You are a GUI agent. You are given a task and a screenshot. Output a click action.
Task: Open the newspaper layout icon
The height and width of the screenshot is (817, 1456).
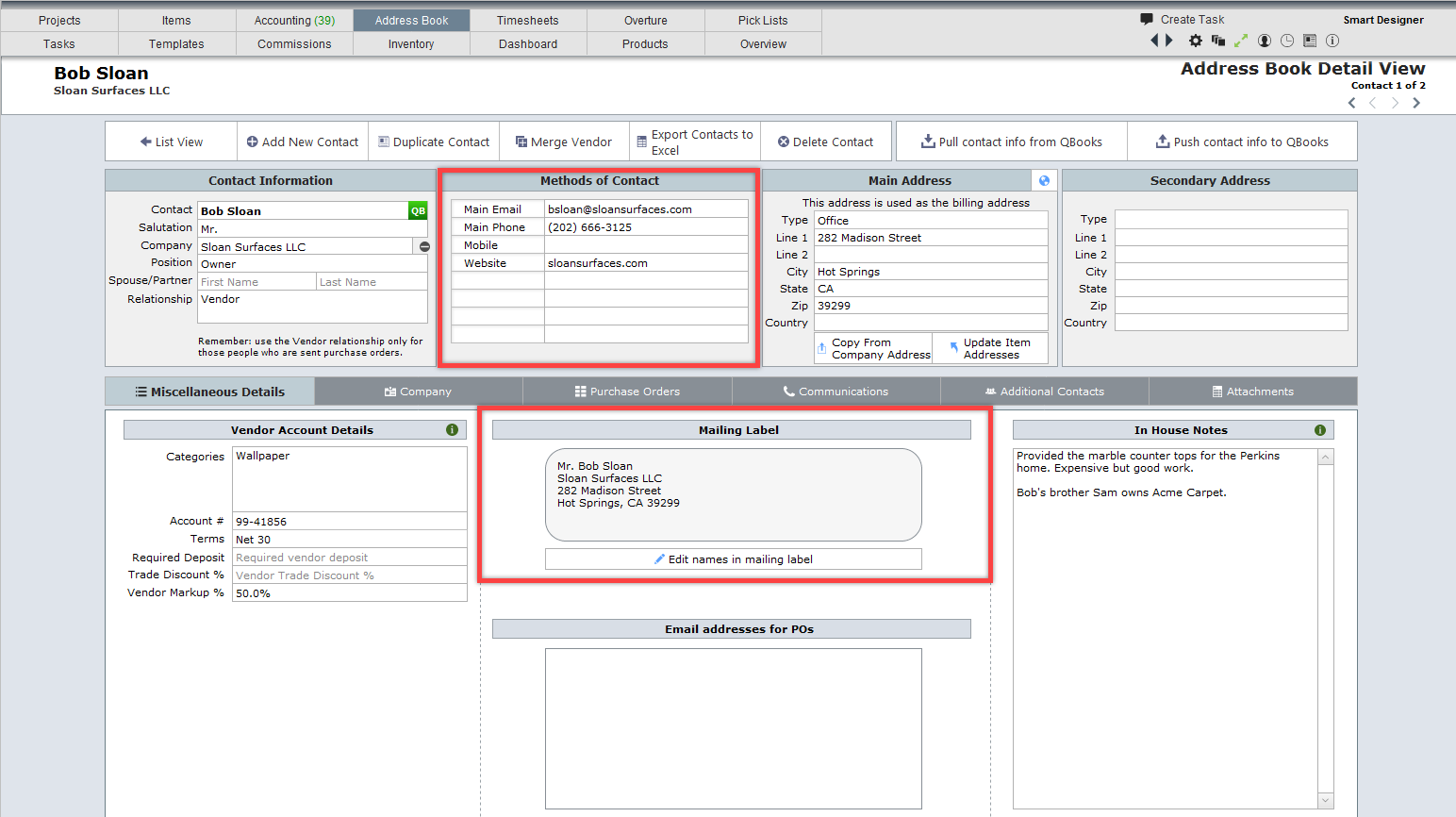(x=1310, y=41)
